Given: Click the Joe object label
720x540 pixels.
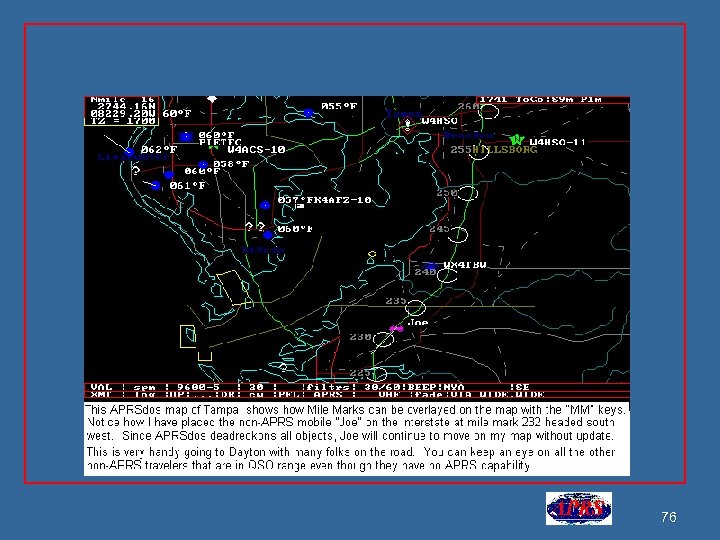Looking at the screenshot, I should coord(418,322).
